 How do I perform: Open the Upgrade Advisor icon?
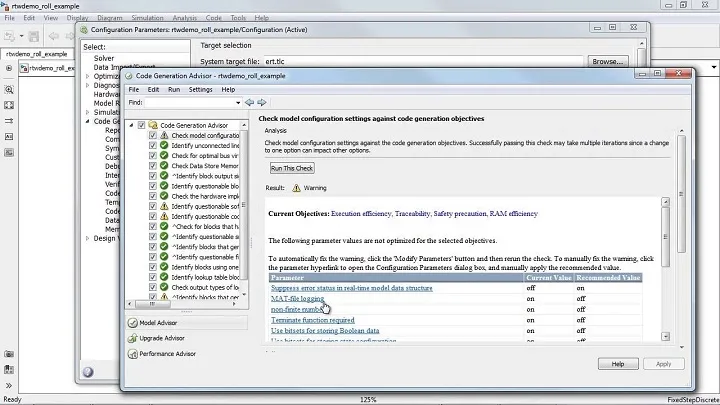click(133, 338)
